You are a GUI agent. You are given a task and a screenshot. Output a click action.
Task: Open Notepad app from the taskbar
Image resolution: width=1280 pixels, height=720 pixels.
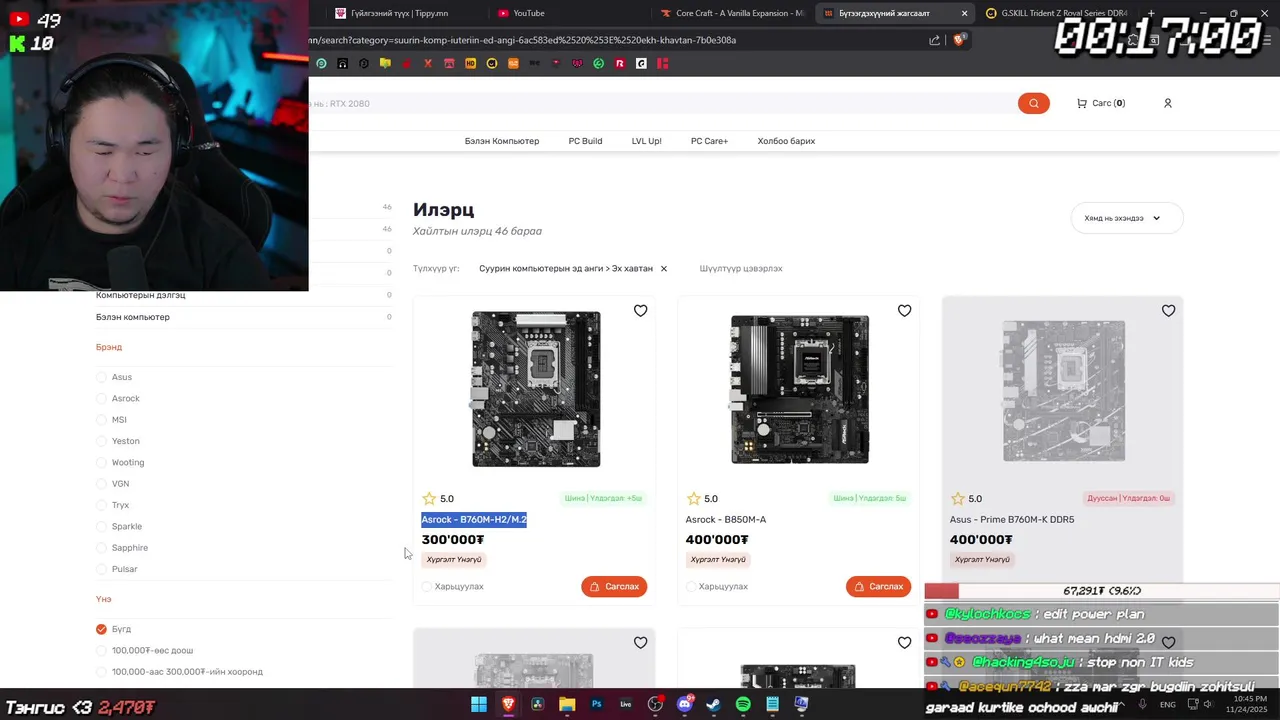[x=772, y=704]
